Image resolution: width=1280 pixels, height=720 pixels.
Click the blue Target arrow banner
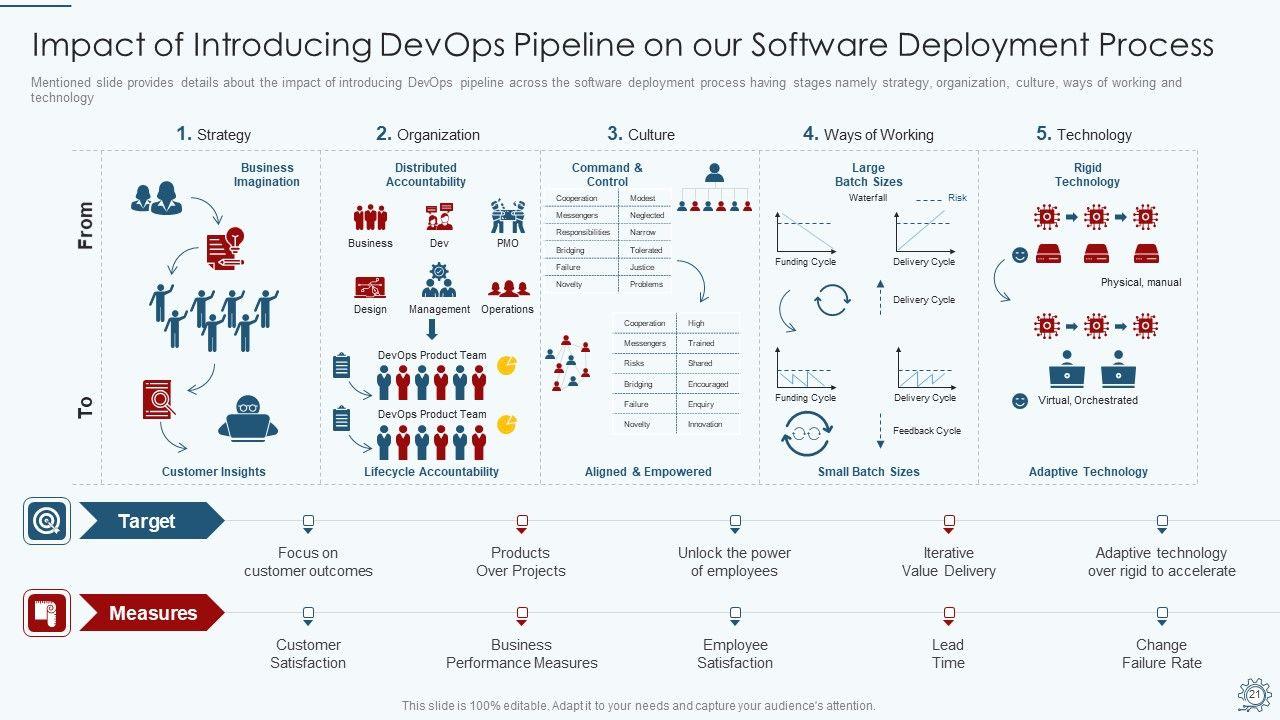coord(150,521)
